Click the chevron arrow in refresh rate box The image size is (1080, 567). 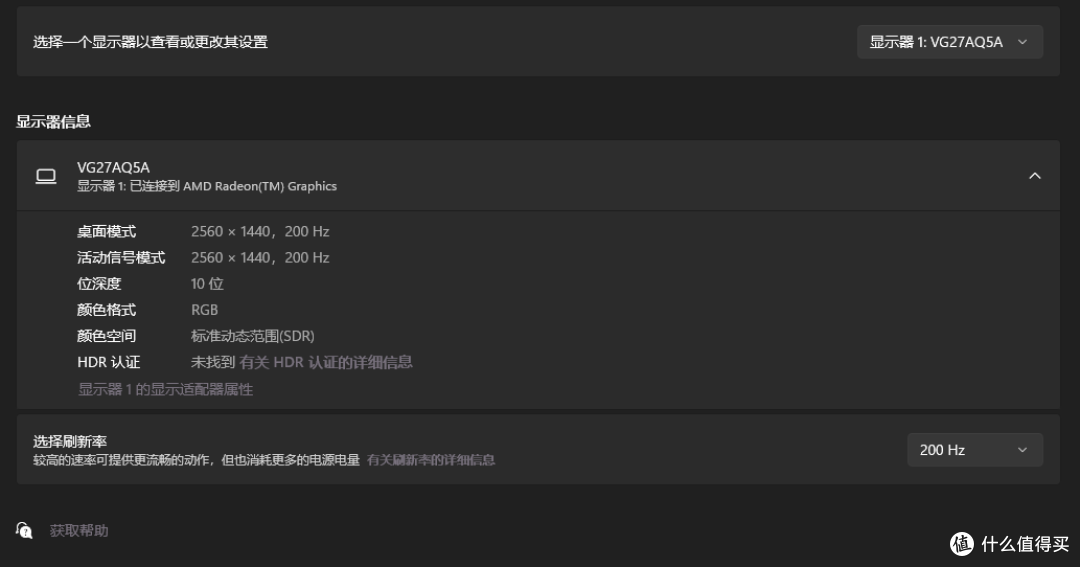pyautogui.click(x=1022, y=450)
